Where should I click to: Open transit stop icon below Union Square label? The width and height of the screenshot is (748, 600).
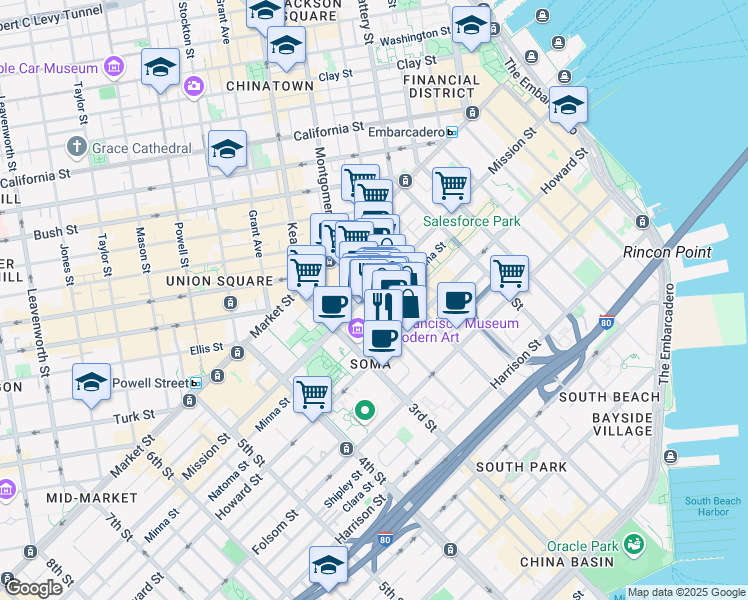click(230, 303)
